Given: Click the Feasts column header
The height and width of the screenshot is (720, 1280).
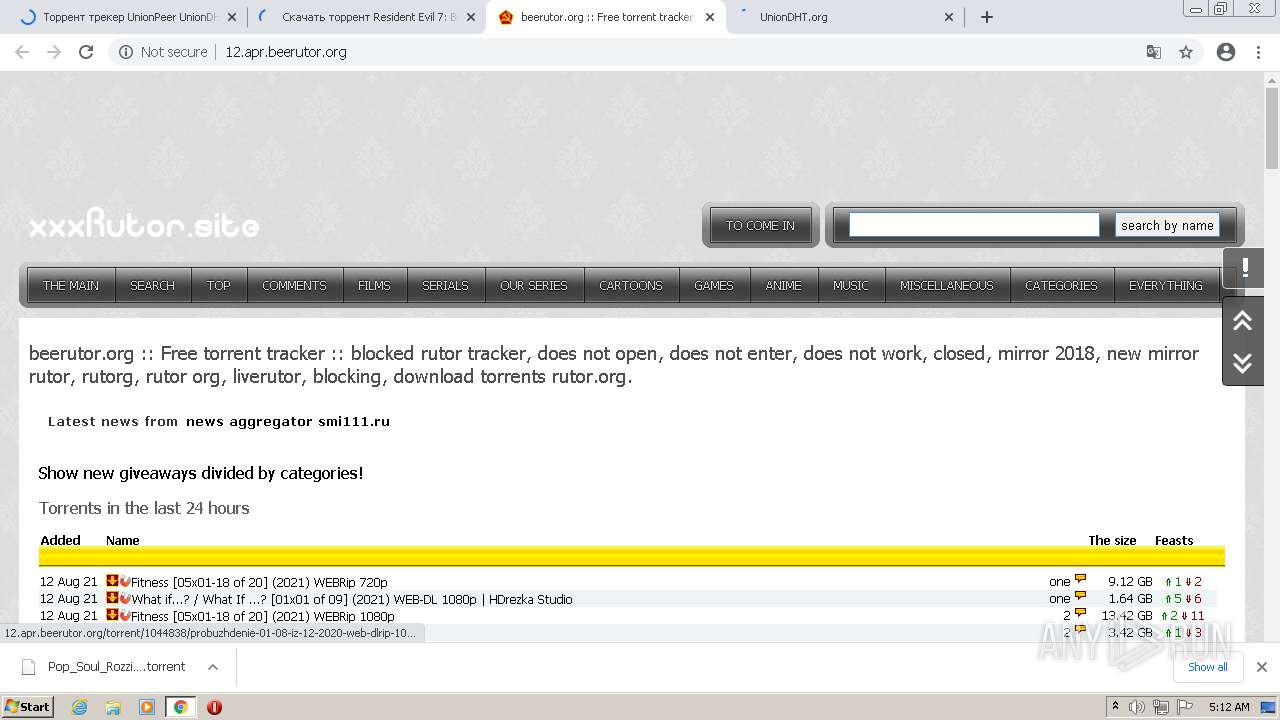Looking at the screenshot, I should (x=1174, y=540).
